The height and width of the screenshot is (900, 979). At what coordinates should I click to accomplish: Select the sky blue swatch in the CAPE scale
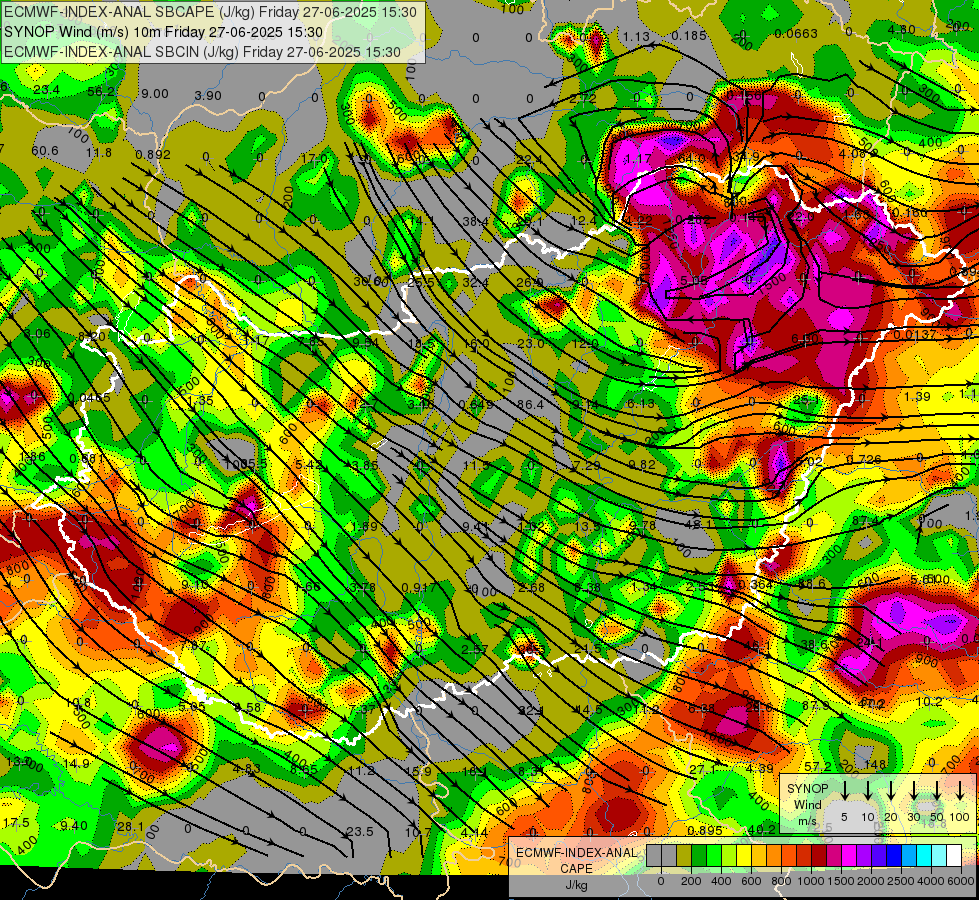click(x=908, y=855)
